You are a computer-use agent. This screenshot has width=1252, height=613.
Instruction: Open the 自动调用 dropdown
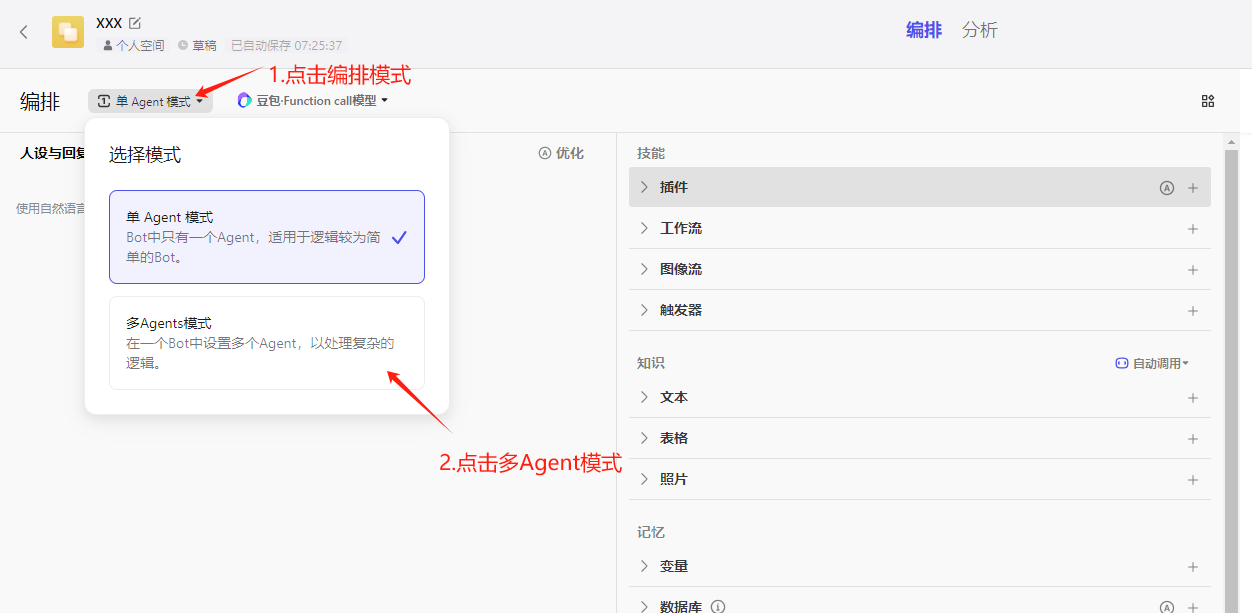click(1152, 364)
